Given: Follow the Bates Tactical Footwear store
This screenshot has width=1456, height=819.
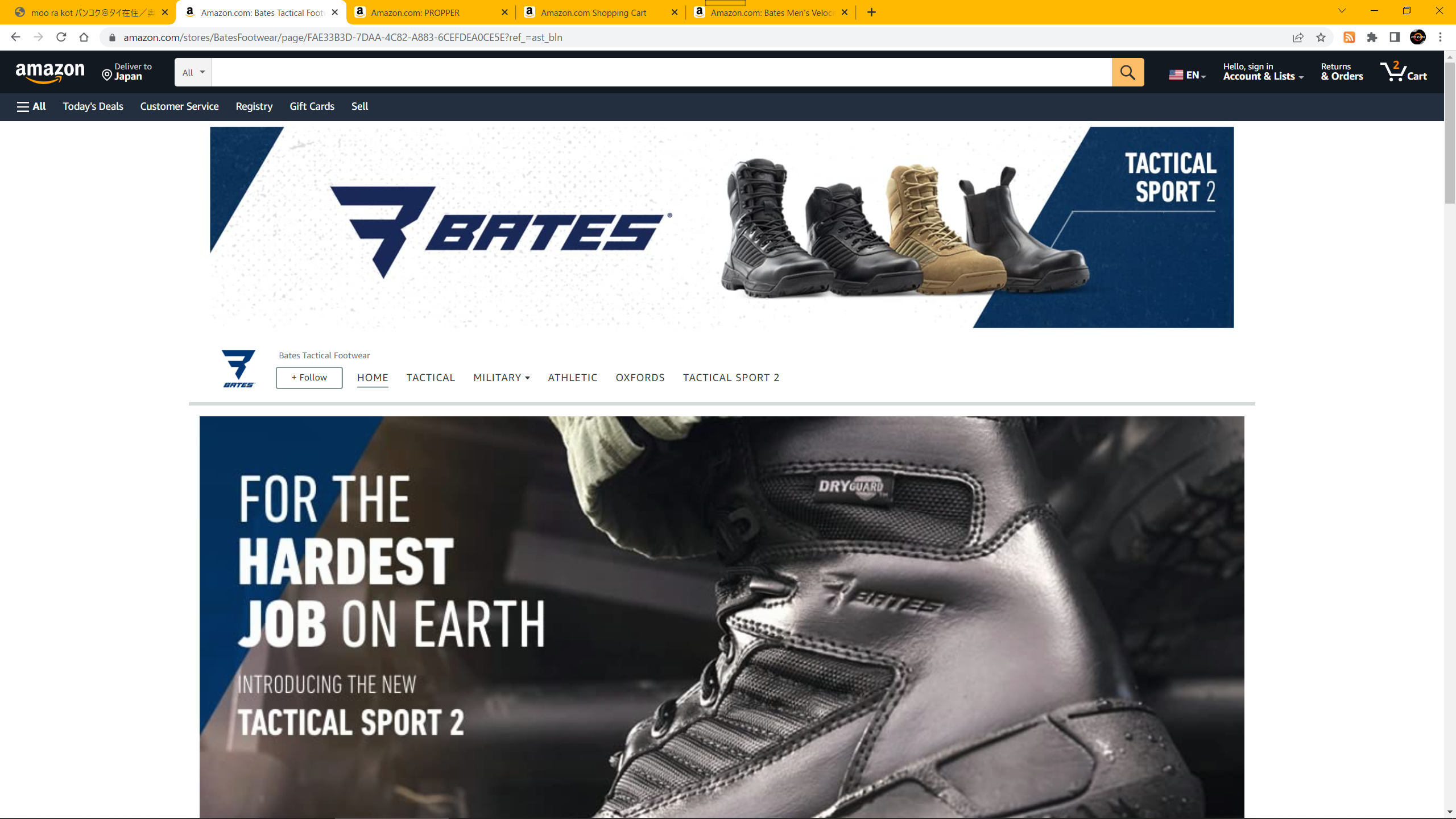Looking at the screenshot, I should point(309,378).
